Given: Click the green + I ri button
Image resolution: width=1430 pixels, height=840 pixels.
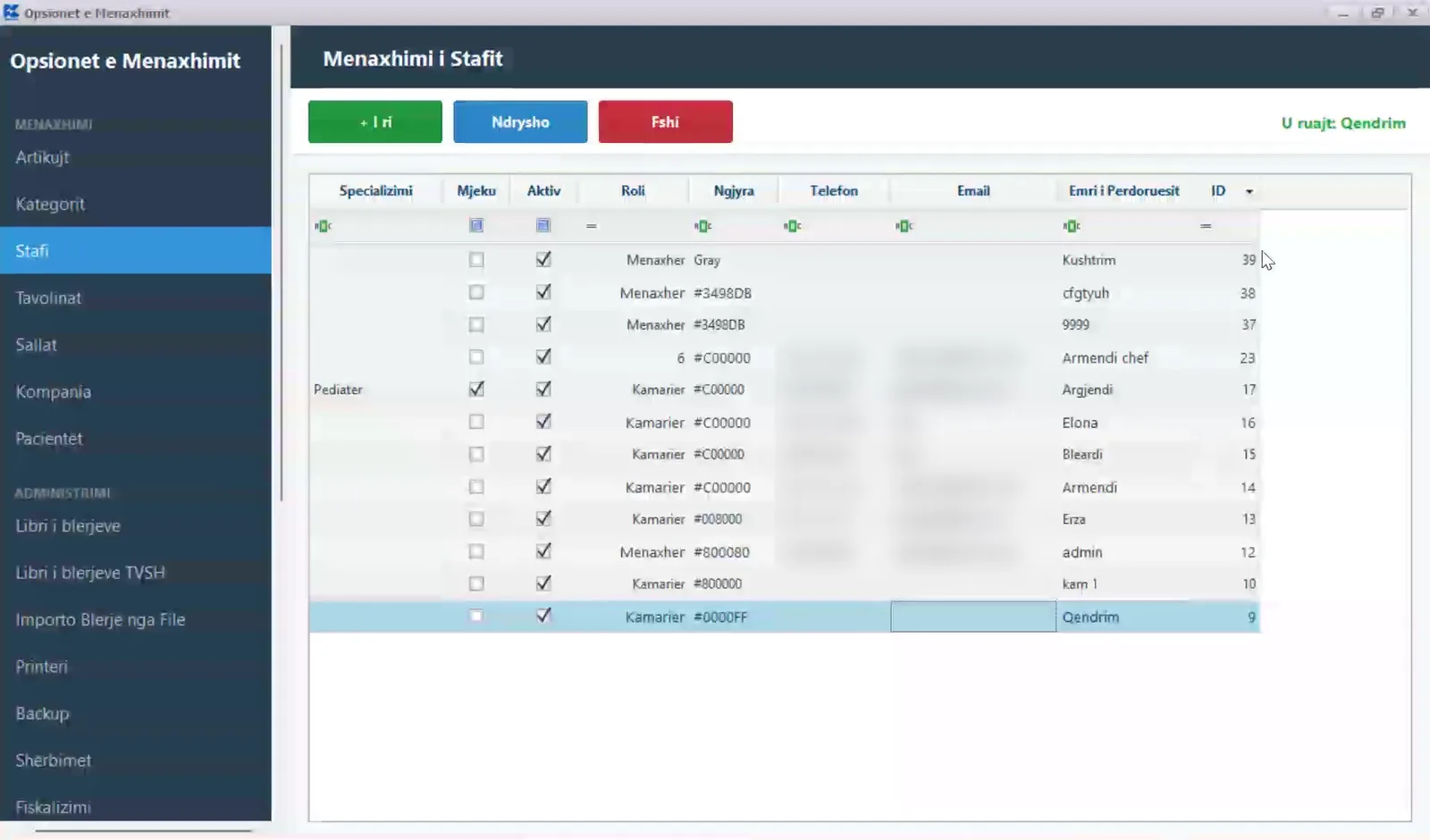Looking at the screenshot, I should click(375, 122).
